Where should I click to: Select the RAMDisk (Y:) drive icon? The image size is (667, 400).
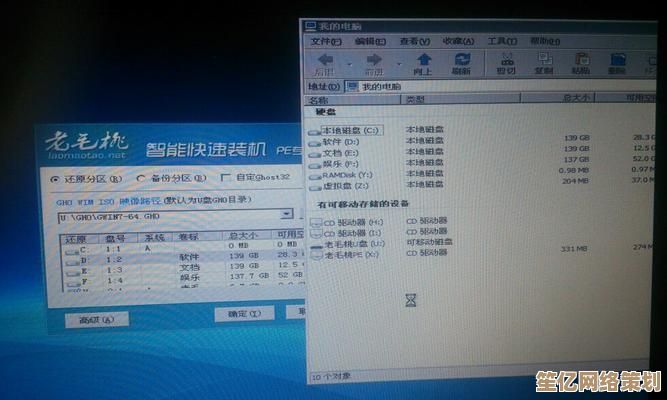tap(315, 176)
